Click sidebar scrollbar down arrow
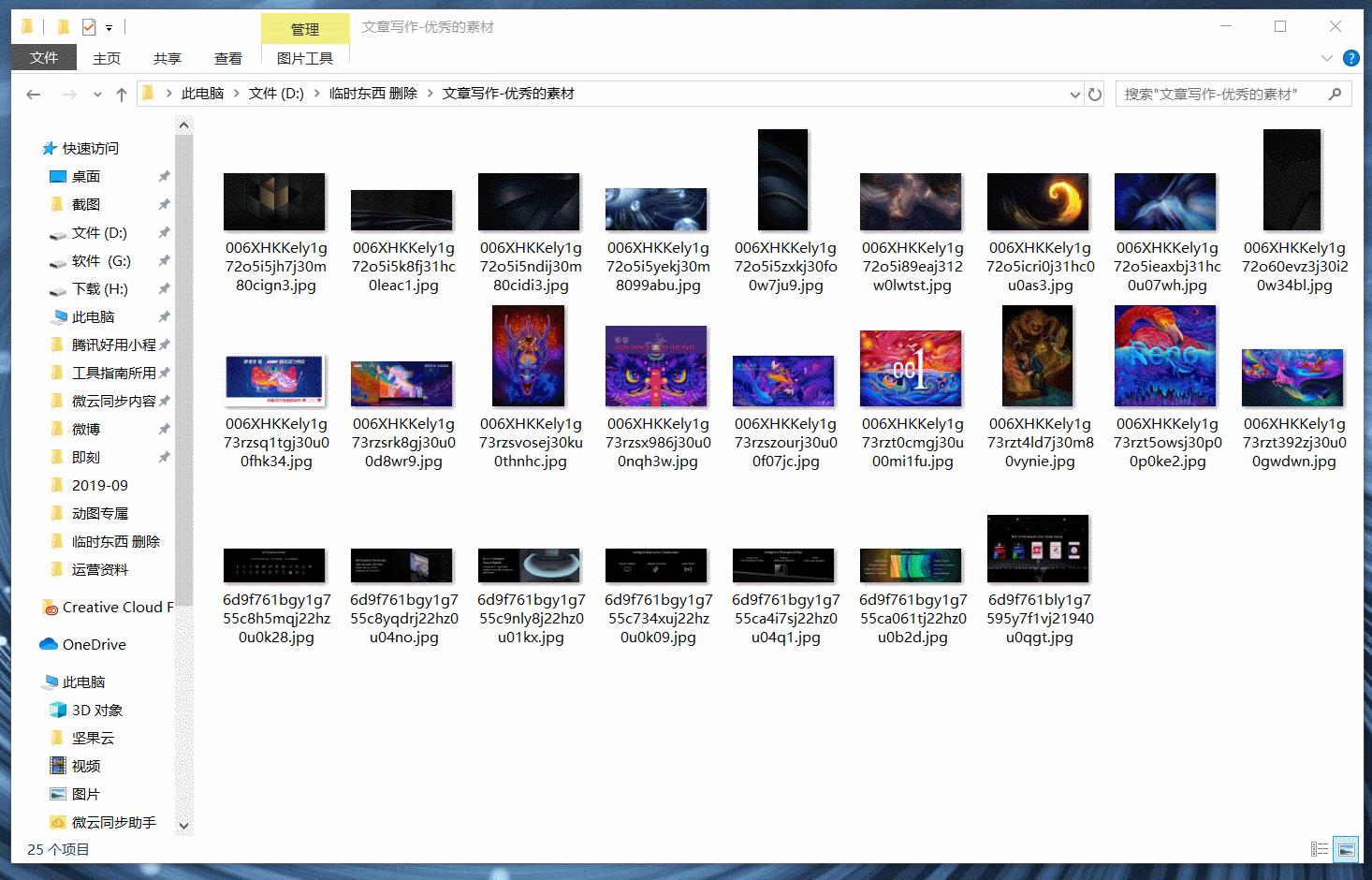Image resolution: width=1372 pixels, height=880 pixels. click(x=183, y=826)
